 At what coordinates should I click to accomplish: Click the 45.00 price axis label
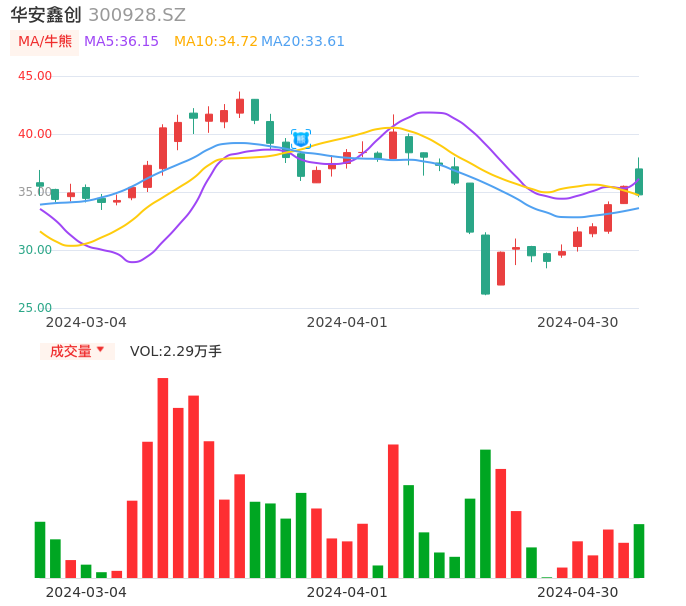click(x=35, y=76)
